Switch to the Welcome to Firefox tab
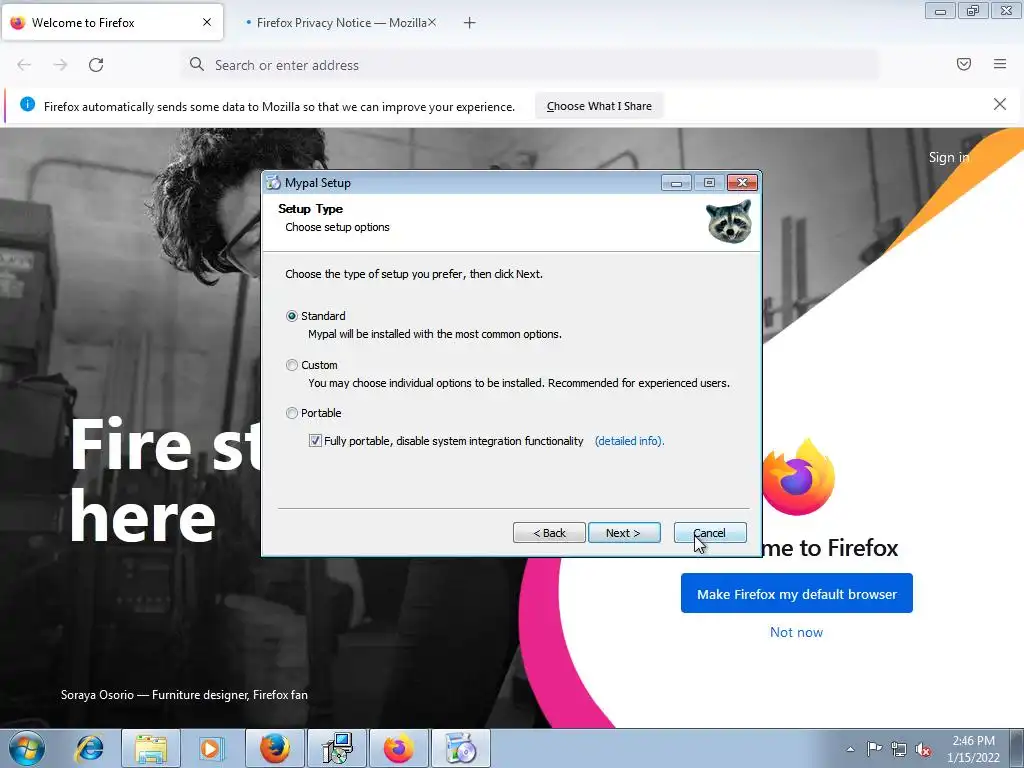This screenshot has height=768, width=1024. pyautogui.click(x=112, y=22)
